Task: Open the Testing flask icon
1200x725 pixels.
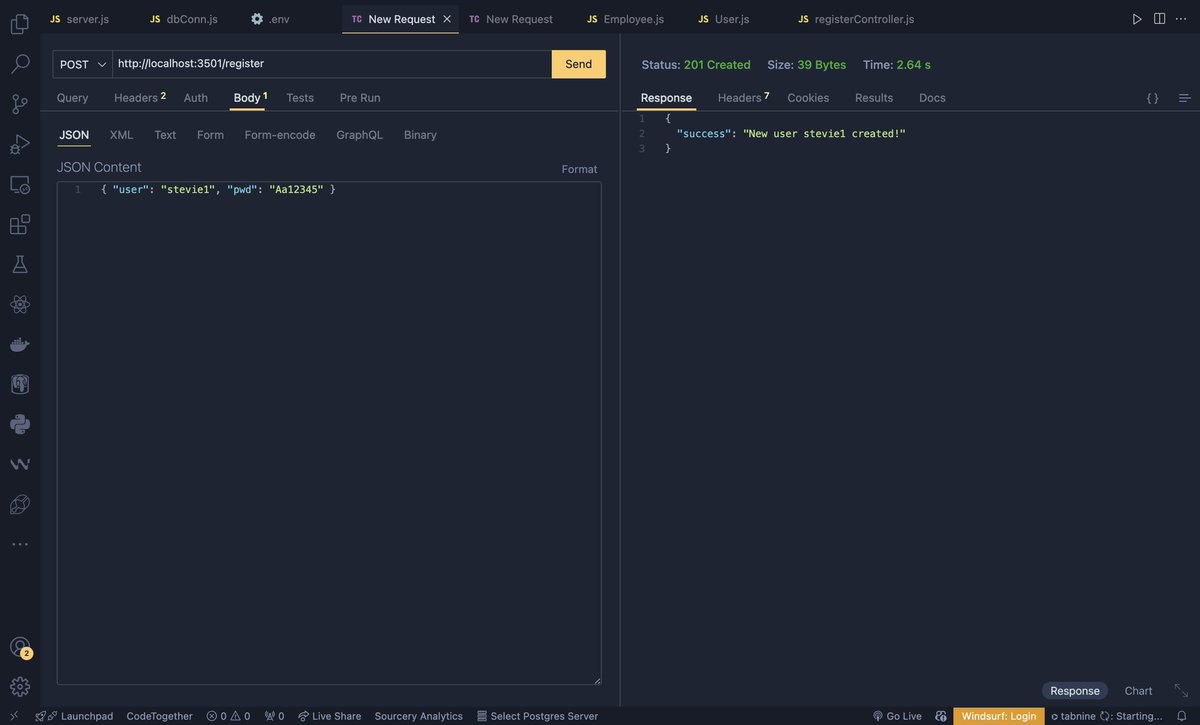Action: (19, 264)
